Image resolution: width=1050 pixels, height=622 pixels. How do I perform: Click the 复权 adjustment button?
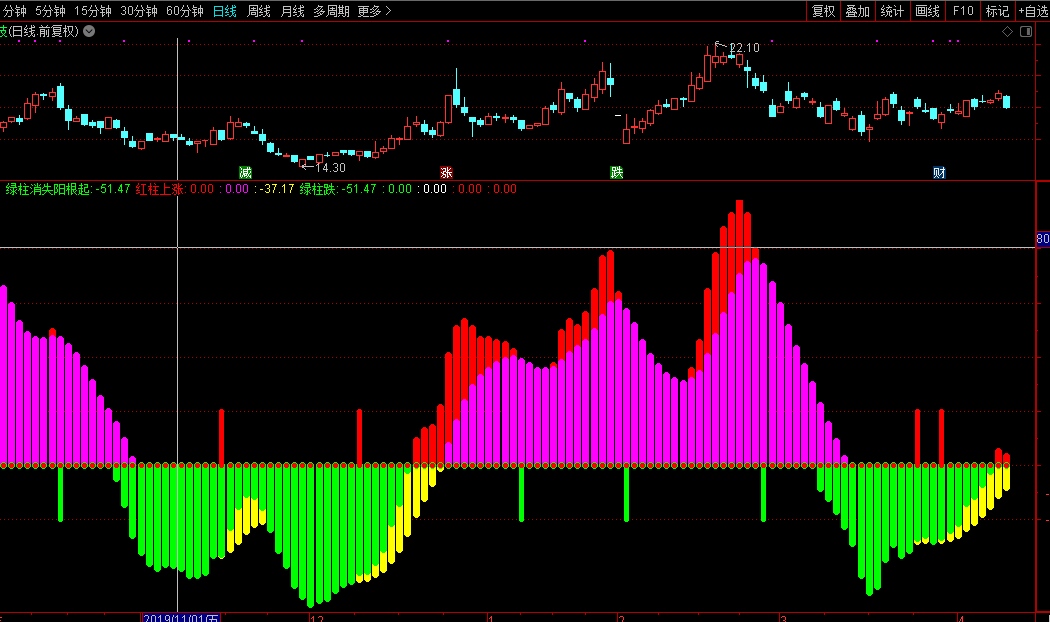click(x=823, y=11)
